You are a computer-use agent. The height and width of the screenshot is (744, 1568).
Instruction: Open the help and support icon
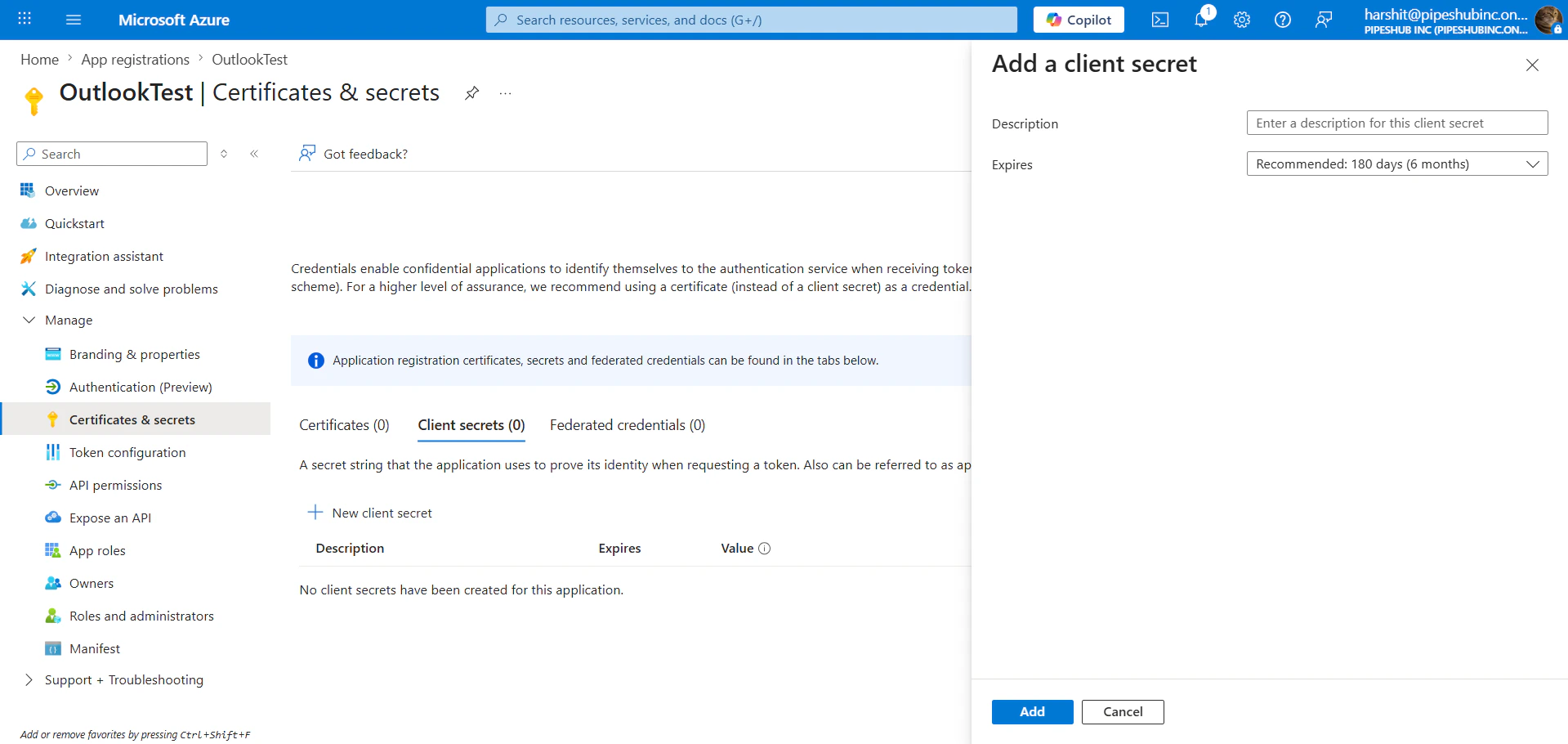click(x=1282, y=19)
